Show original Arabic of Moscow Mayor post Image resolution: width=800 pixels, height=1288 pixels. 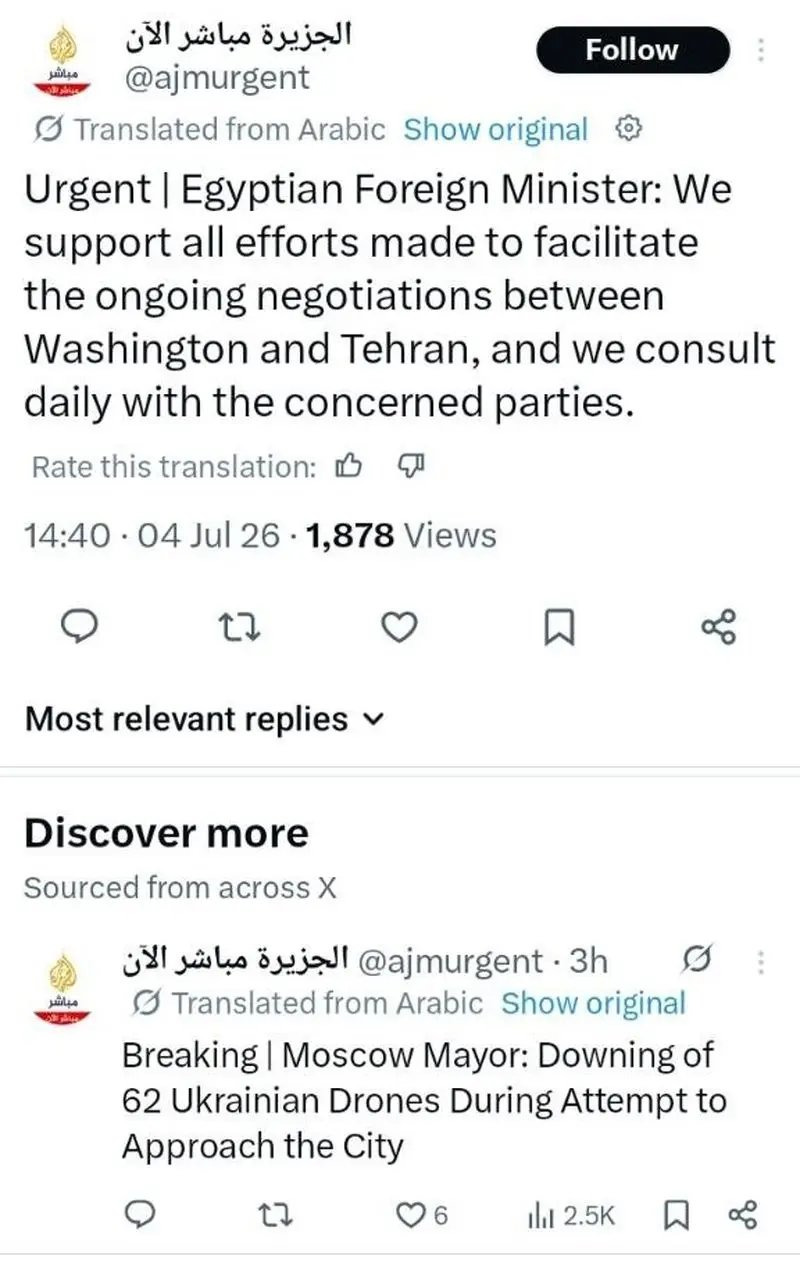pyautogui.click(x=593, y=1003)
